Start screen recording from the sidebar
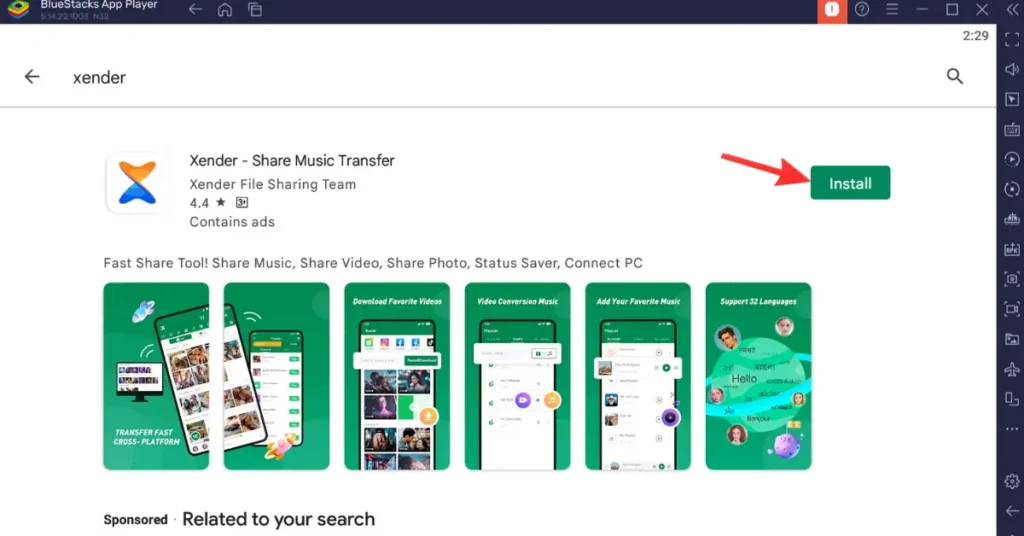 pyautogui.click(x=1012, y=309)
